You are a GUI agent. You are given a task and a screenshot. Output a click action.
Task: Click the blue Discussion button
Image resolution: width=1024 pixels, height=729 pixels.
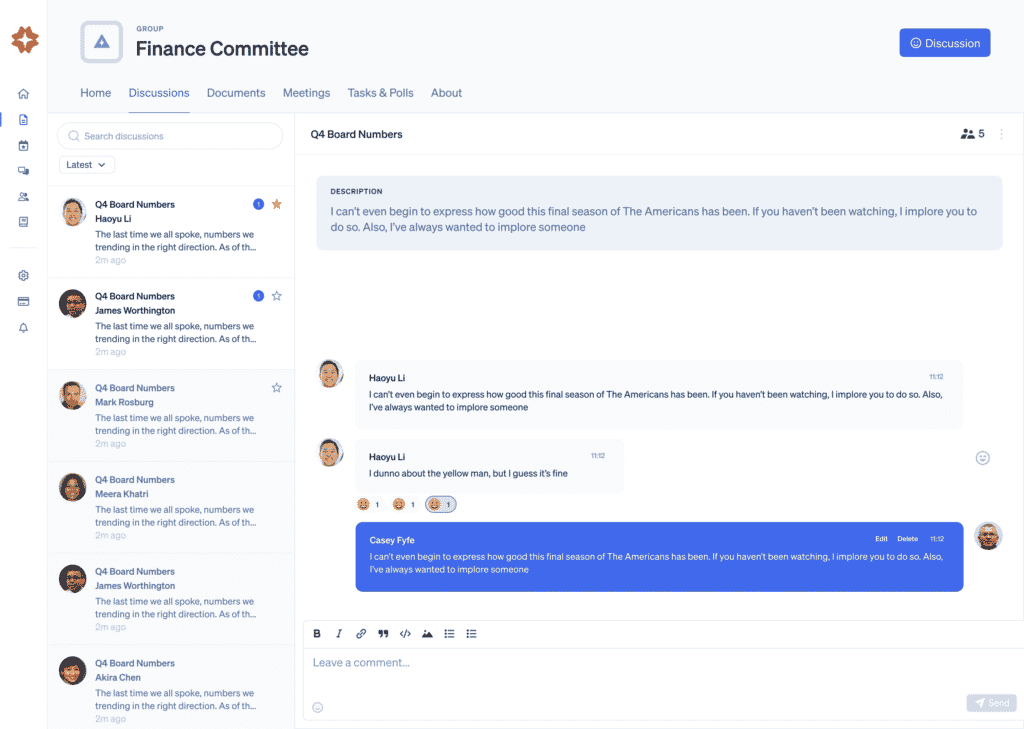point(944,43)
